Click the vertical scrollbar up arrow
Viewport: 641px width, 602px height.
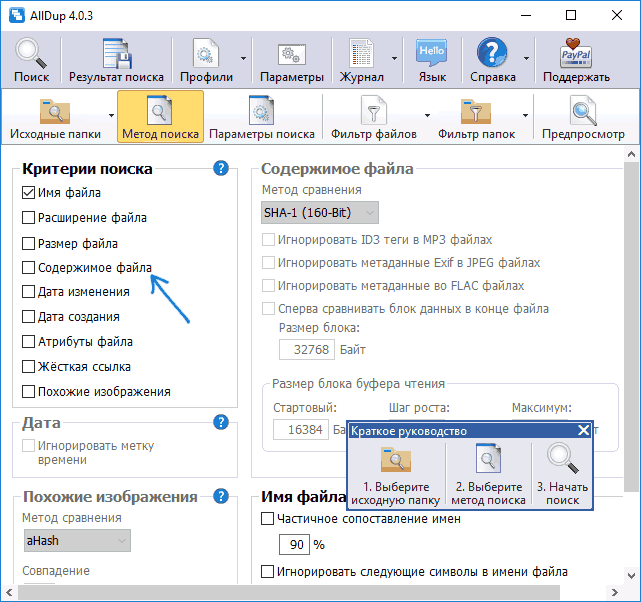[x=631, y=154]
